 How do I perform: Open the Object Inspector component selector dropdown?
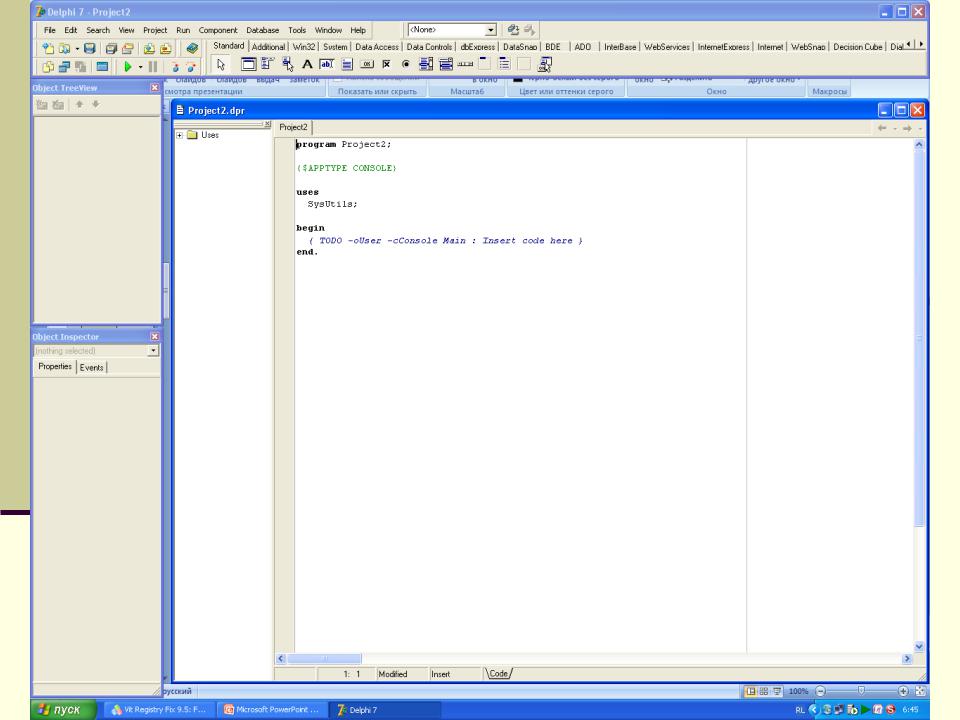coord(153,351)
